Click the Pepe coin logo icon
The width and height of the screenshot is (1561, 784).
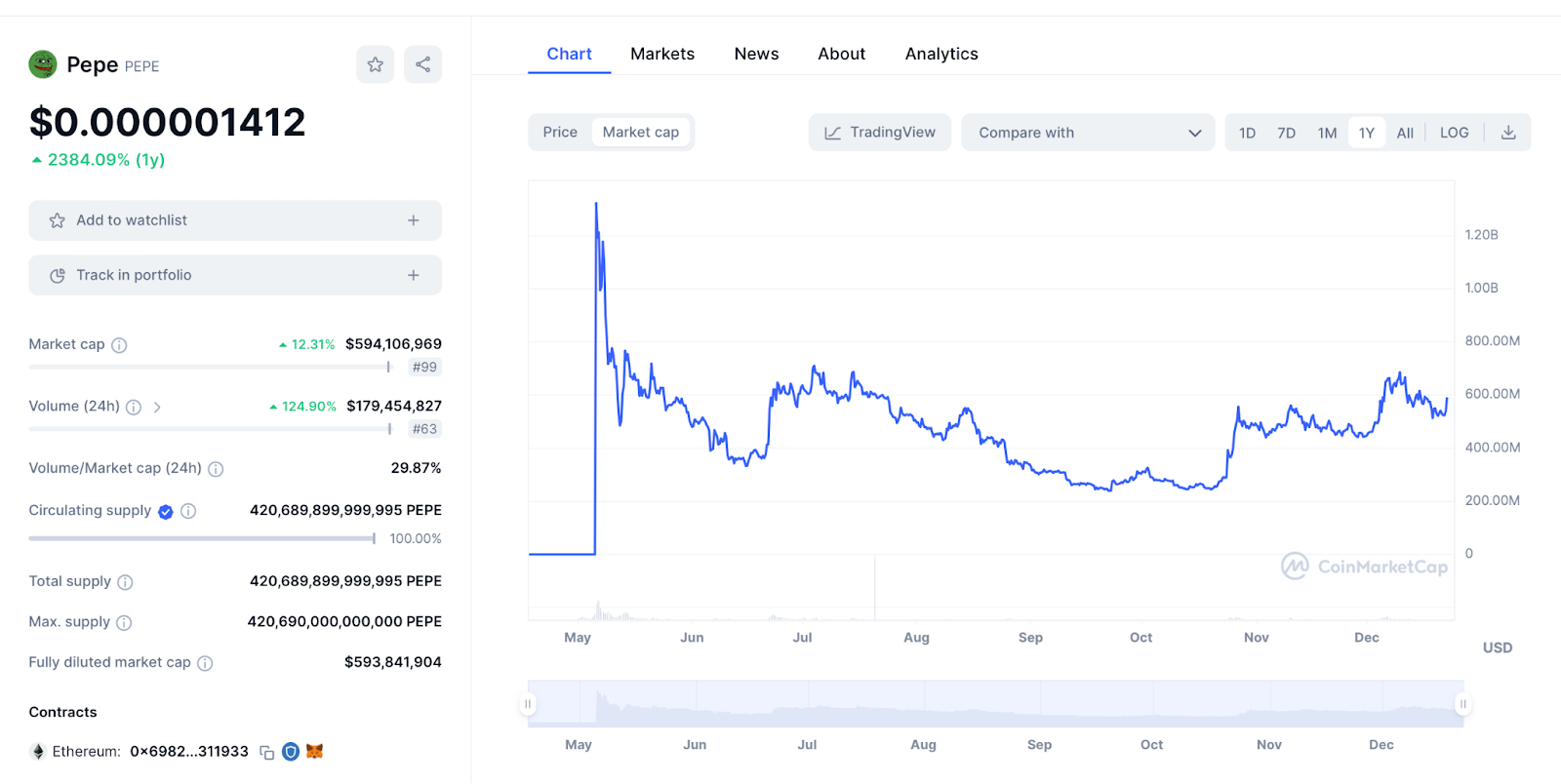43,64
